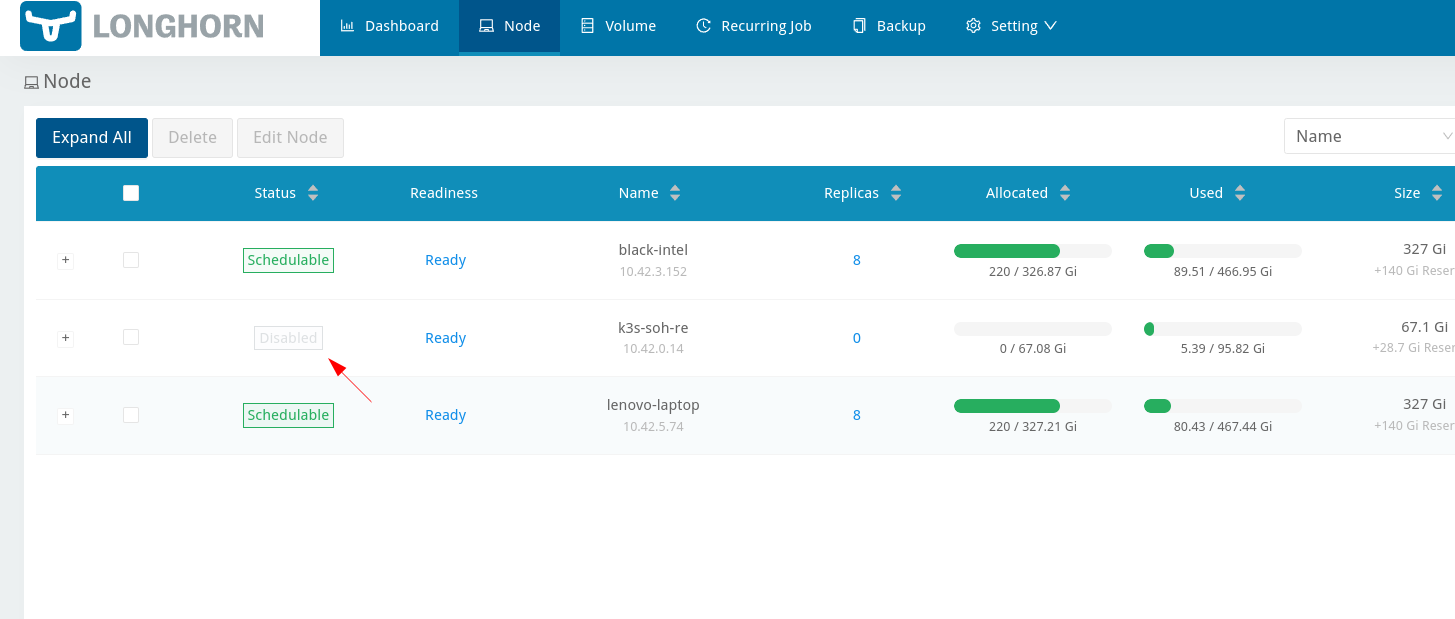Click IP address 10.42.3.152

coord(653,271)
